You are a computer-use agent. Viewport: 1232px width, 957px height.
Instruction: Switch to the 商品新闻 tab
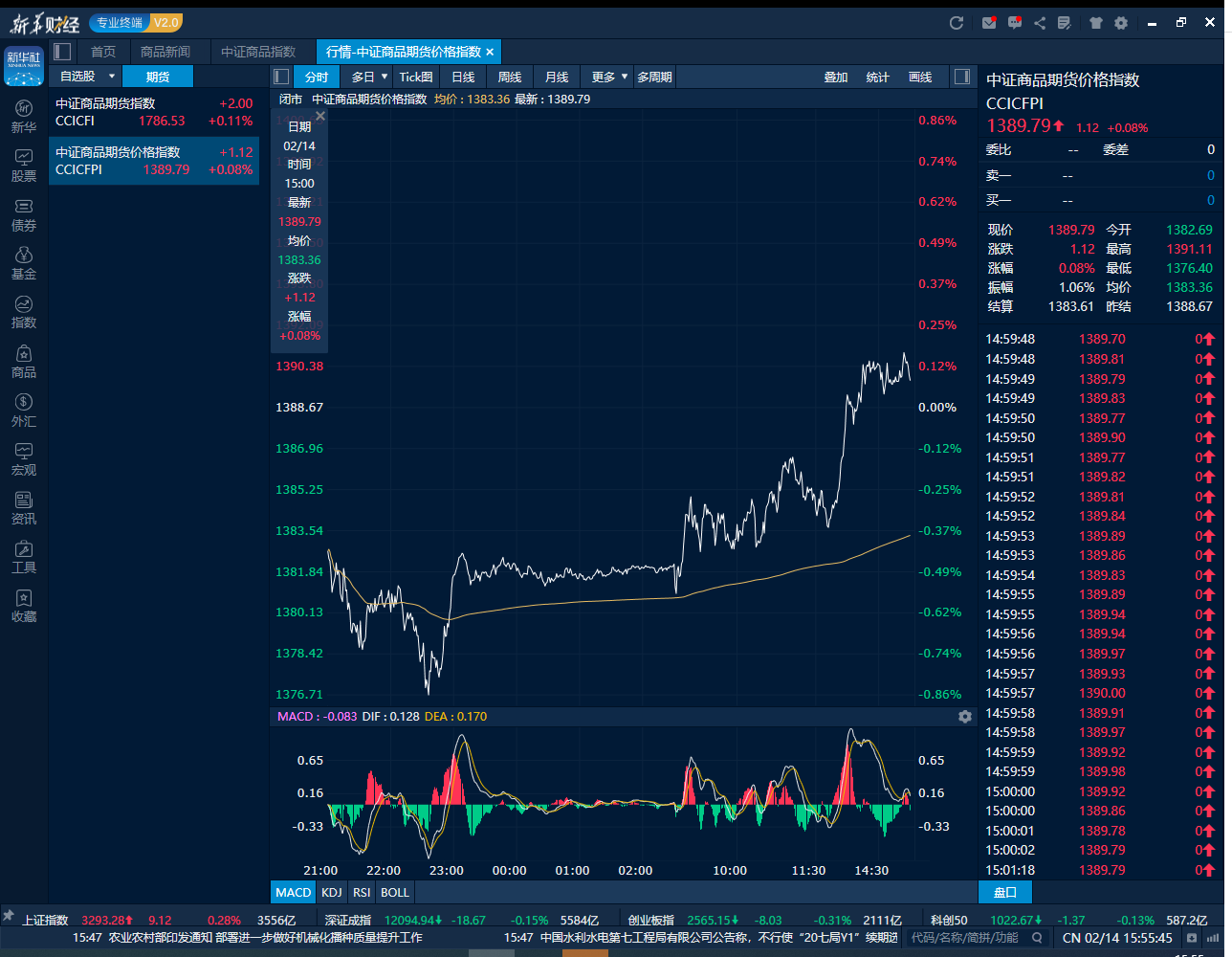point(165,52)
